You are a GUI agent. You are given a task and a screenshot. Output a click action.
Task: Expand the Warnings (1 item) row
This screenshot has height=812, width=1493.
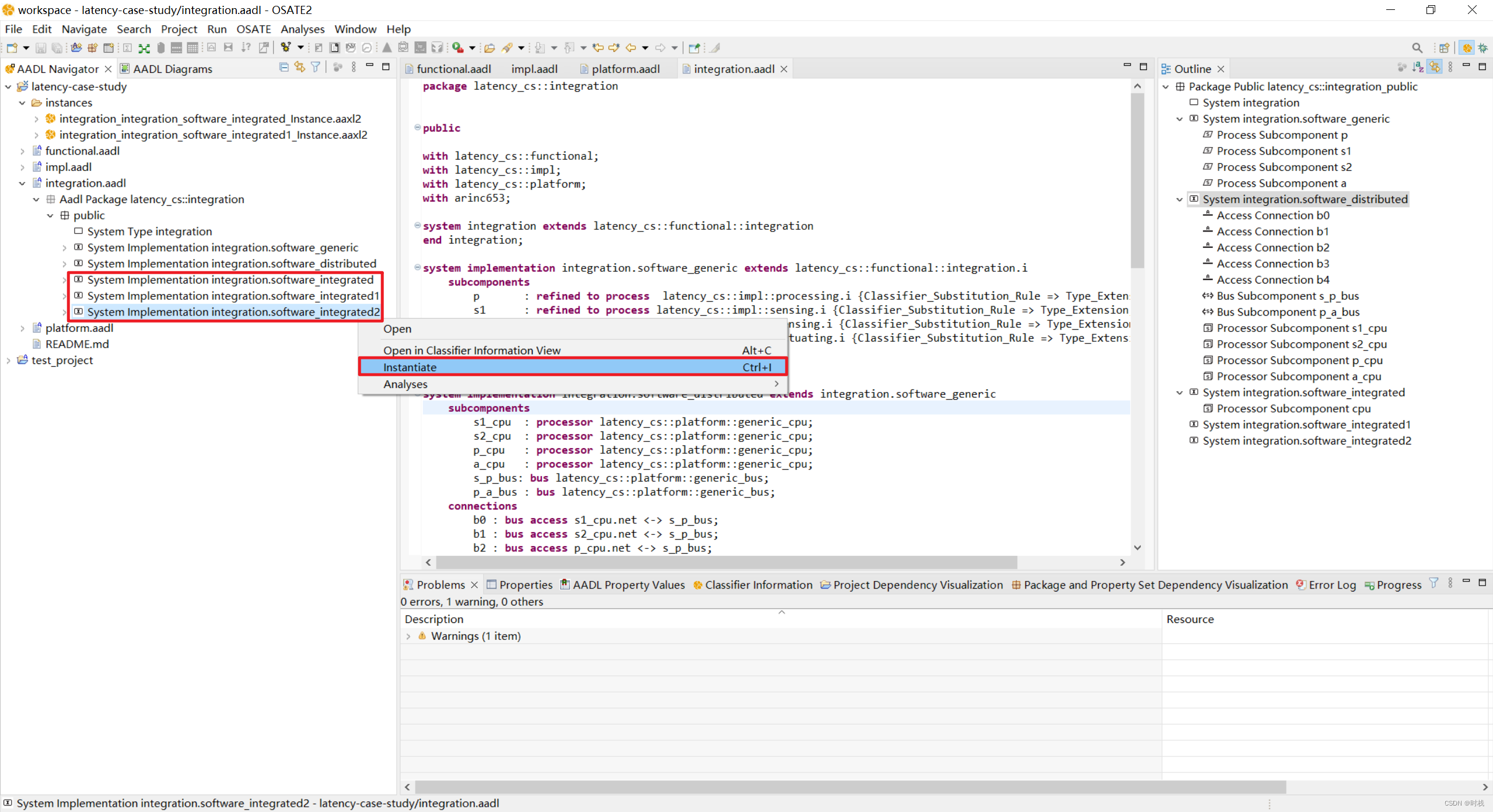[408, 636]
